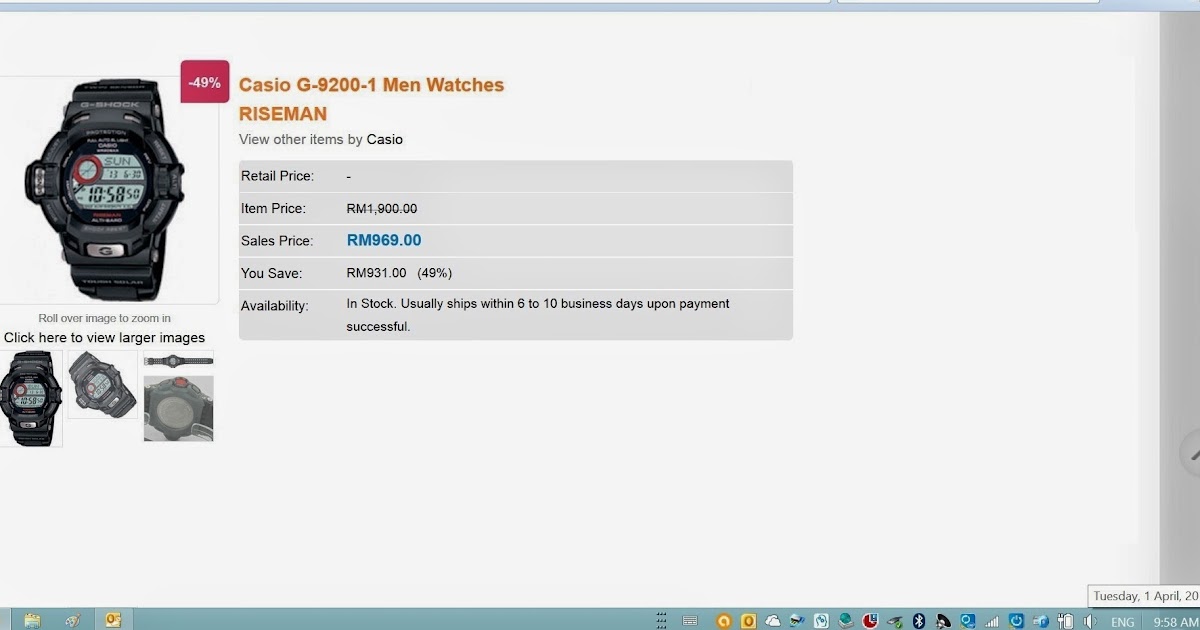View network signal strength bars in tray
Screen dimensions: 1200x630
[x=991, y=619]
